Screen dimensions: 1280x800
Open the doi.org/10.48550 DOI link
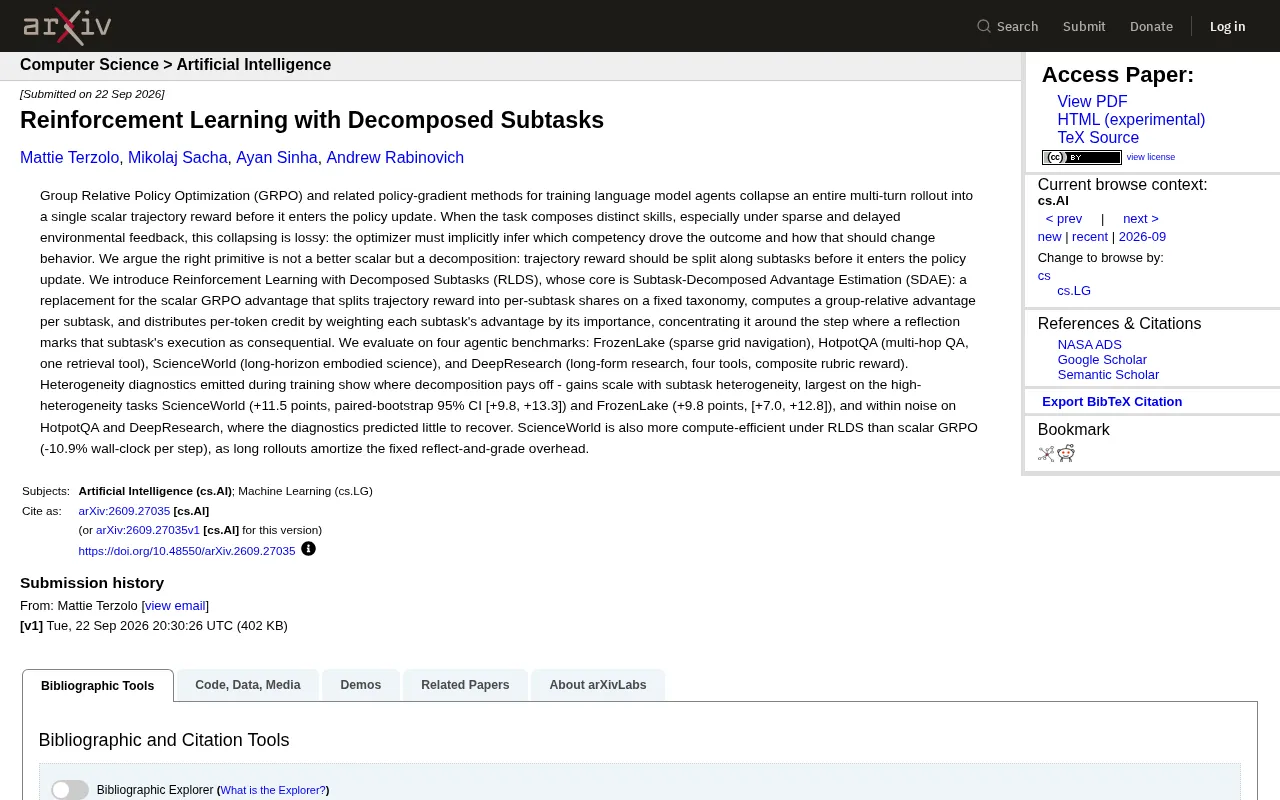pyautogui.click(x=187, y=551)
